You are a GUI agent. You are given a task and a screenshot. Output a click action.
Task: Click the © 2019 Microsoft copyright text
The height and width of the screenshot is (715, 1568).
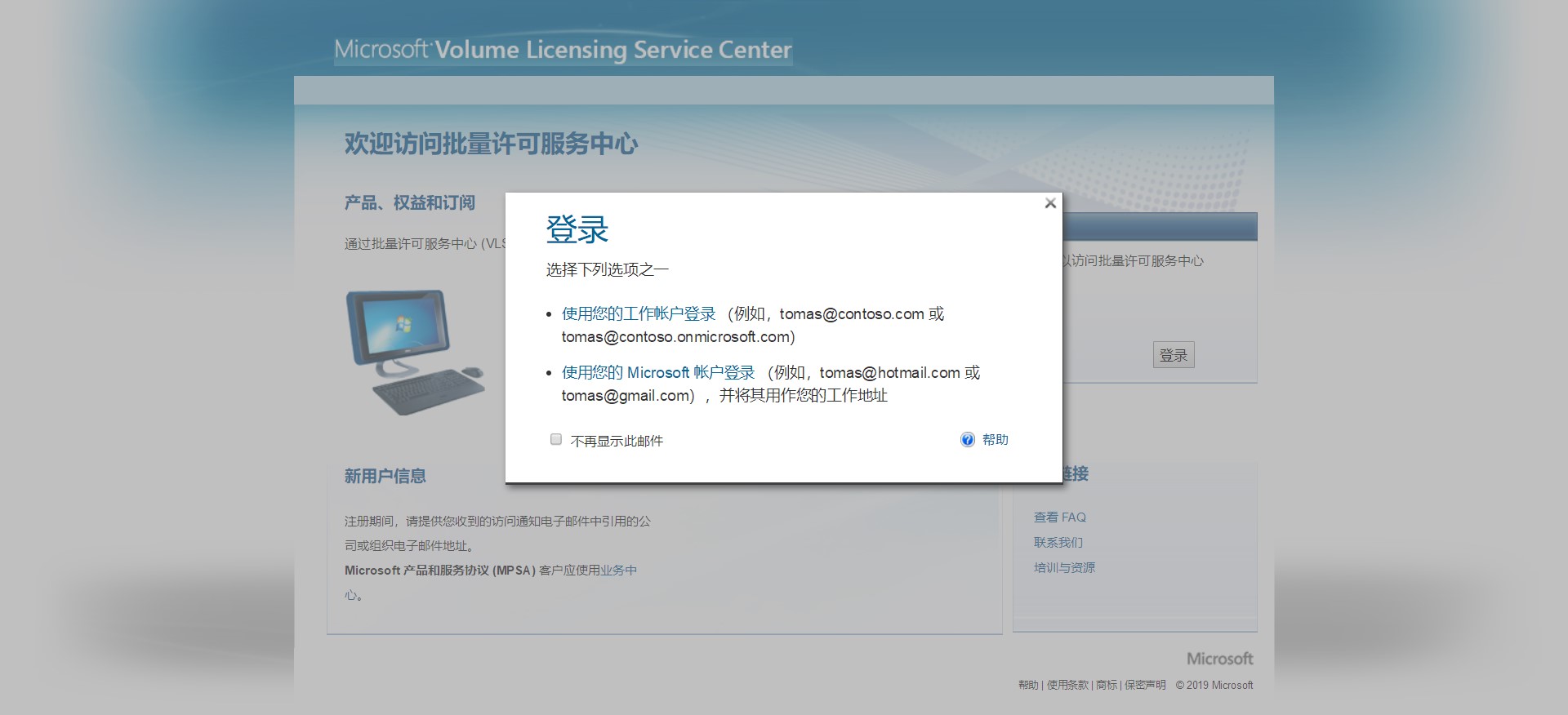[x=1214, y=685]
